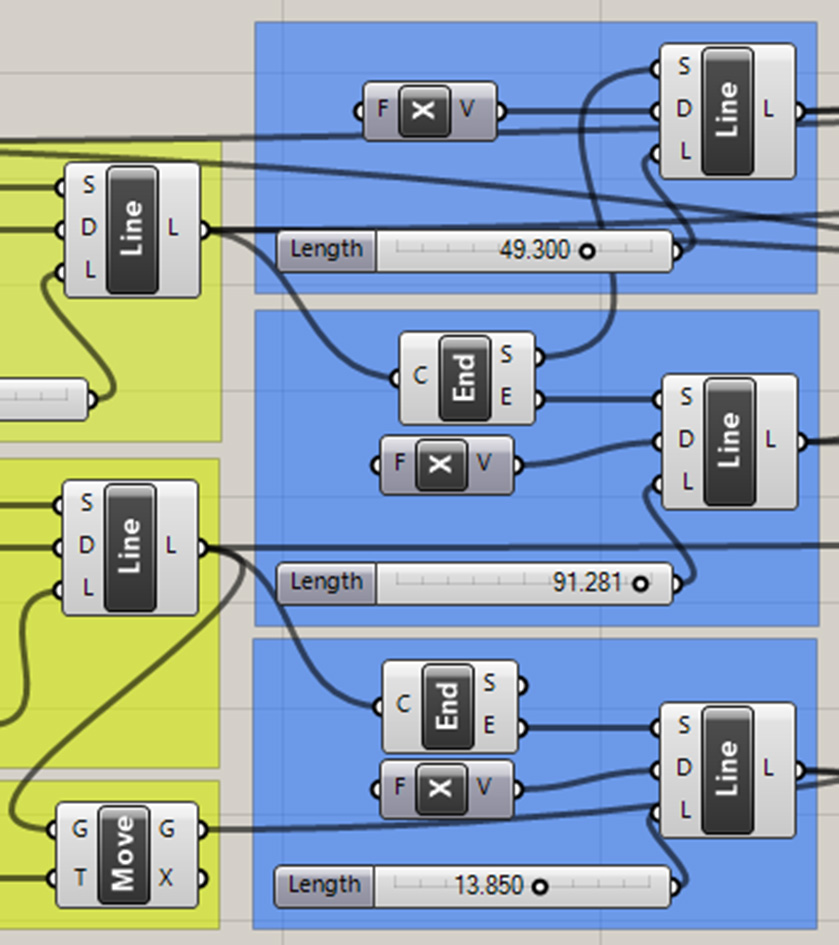
Task: Click the T input port on Move component
Action: click(x=52, y=879)
